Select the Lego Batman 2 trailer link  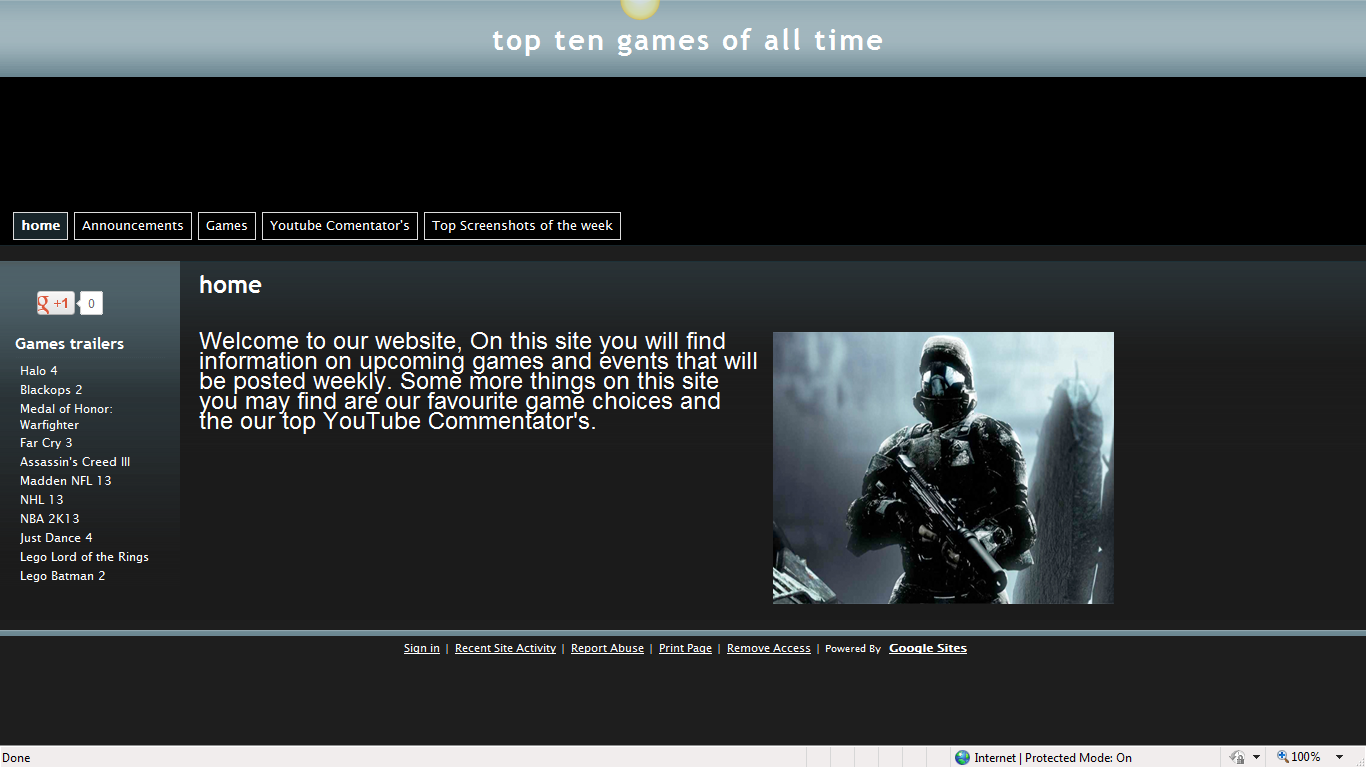[62, 576]
